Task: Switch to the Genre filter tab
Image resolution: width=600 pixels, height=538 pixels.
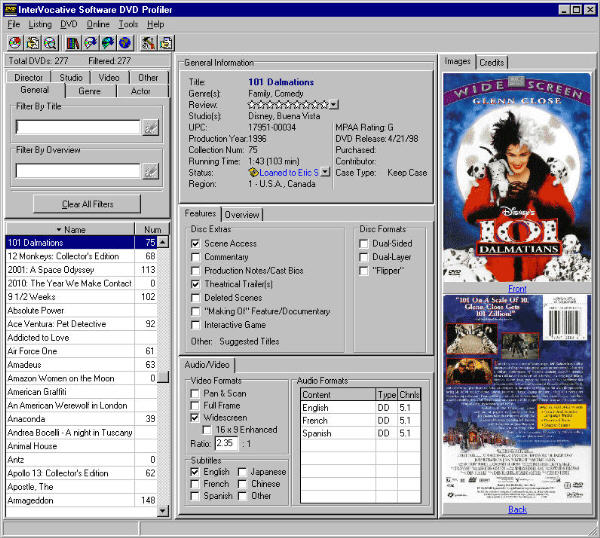Action: 90,91
